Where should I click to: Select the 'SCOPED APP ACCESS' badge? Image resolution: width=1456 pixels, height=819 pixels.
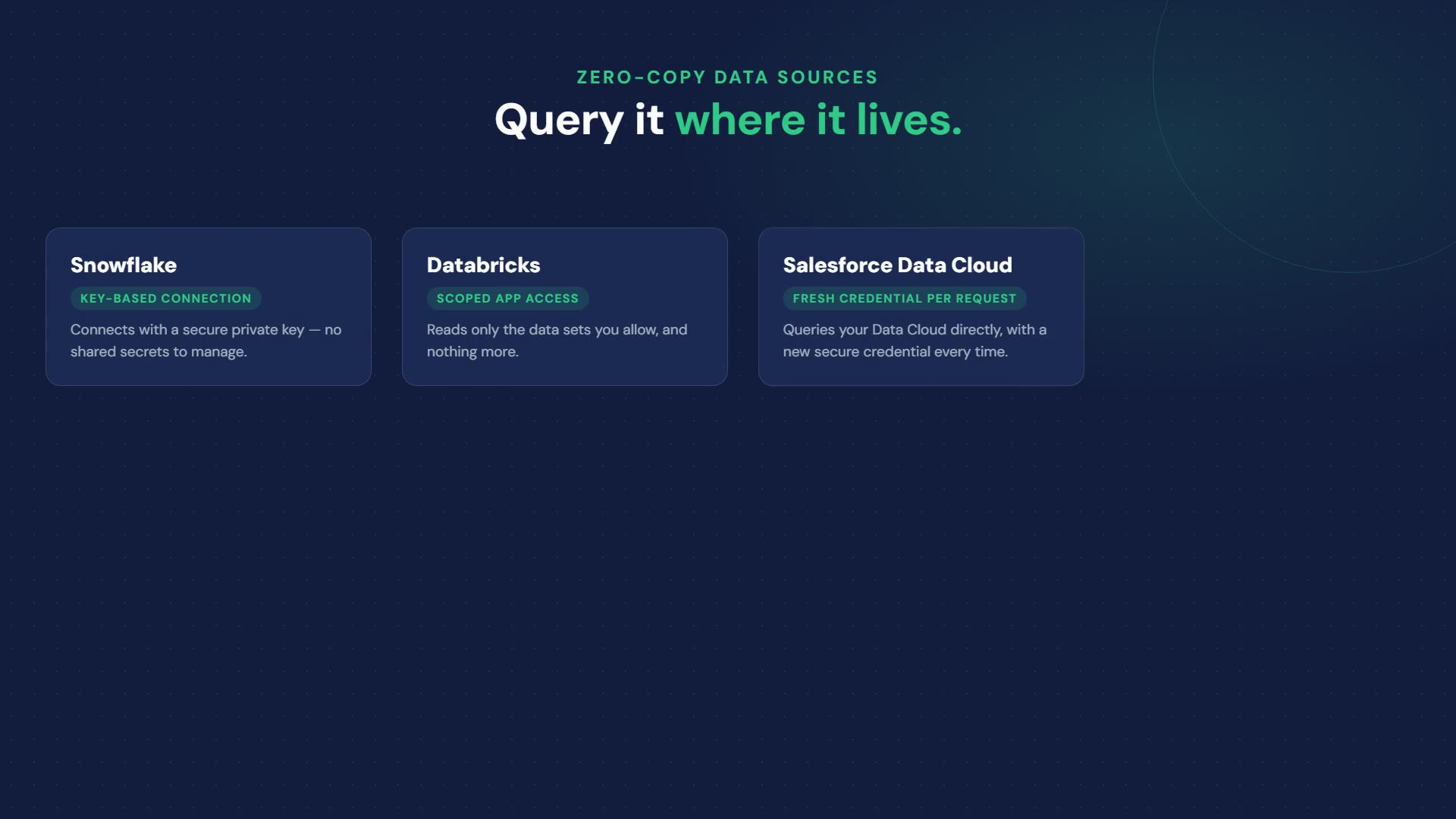(x=507, y=299)
